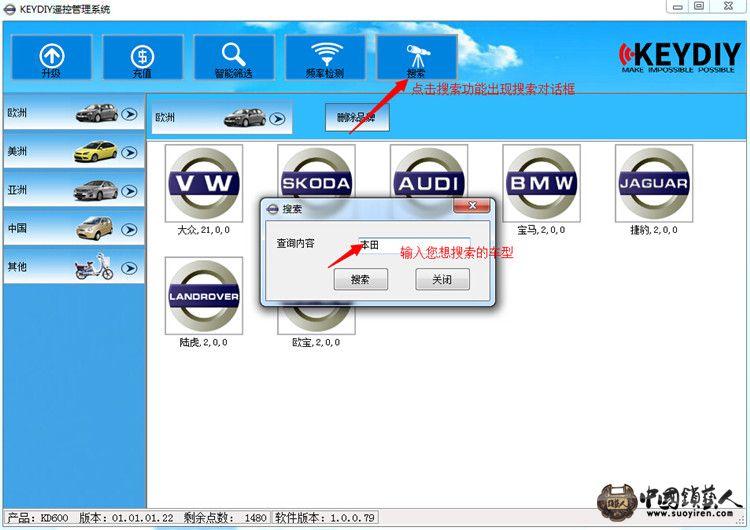Click the 陆虎,2,0,0 label

pyautogui.click(x=204, y=342)
